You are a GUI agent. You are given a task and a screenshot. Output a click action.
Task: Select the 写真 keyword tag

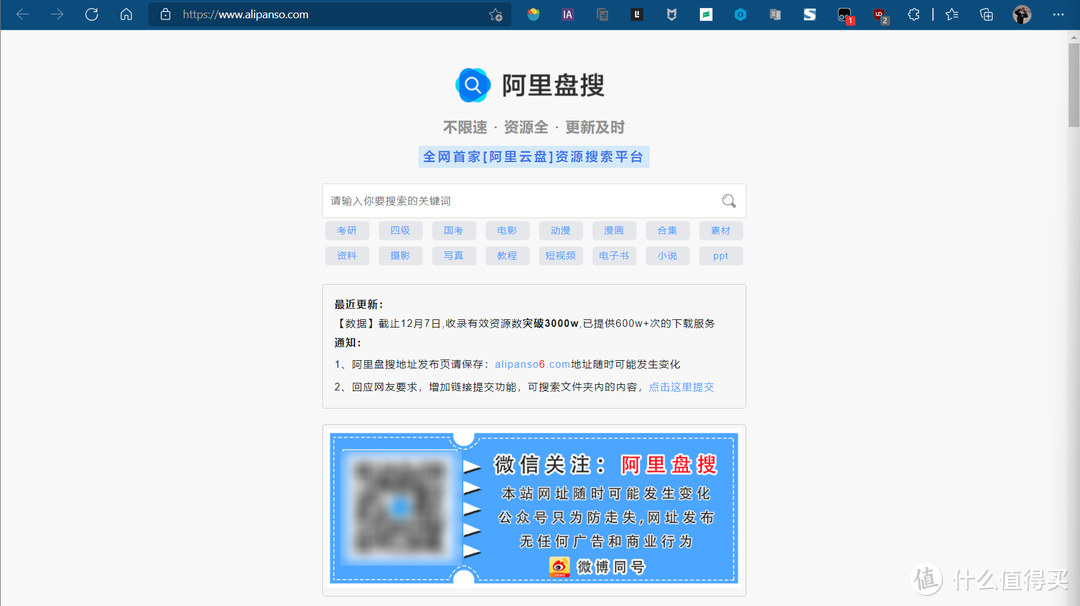[453, 255]
